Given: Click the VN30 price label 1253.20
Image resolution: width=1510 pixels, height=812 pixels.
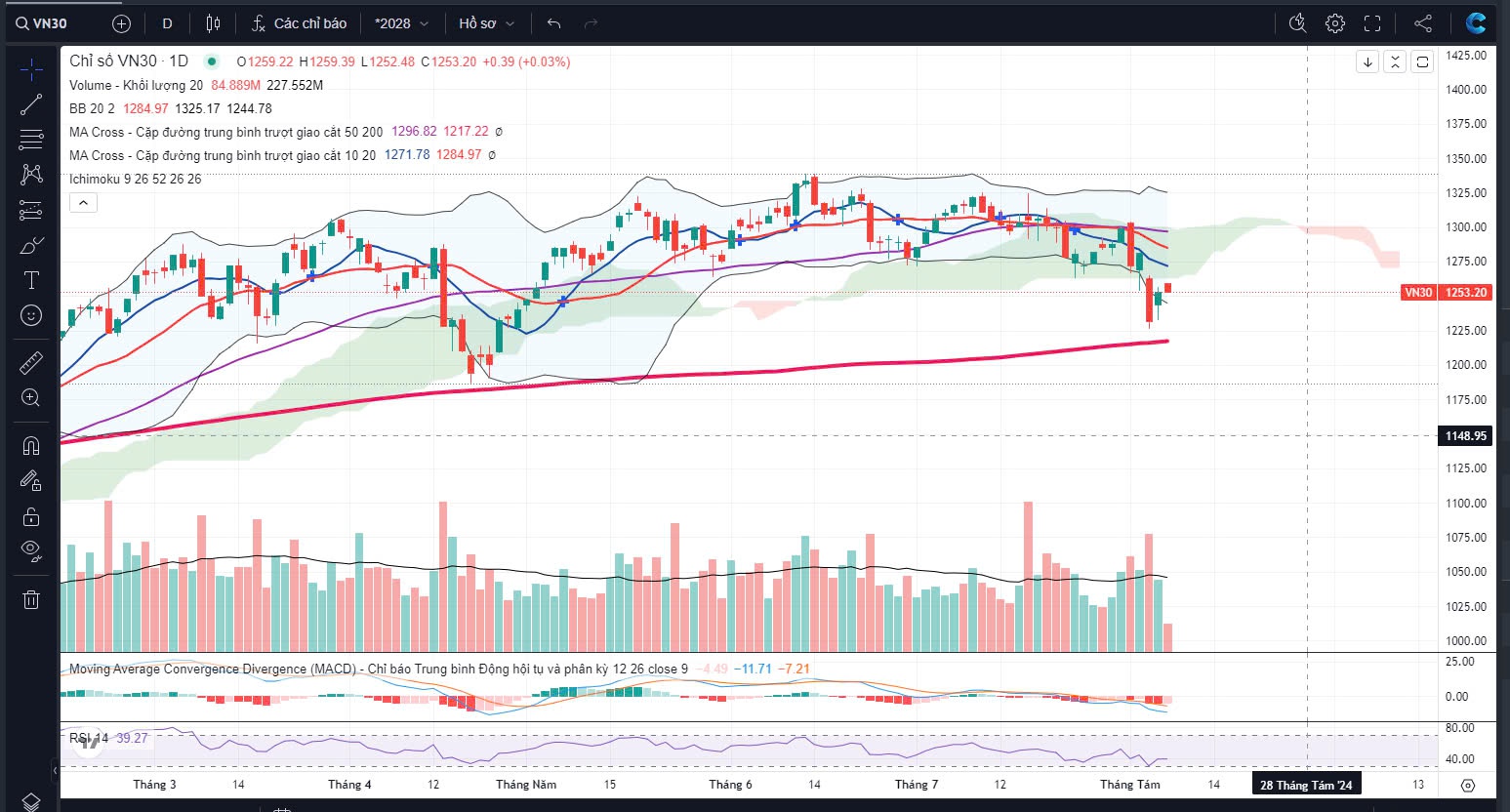Looking at the screenshot, I should pos(1447,292).
